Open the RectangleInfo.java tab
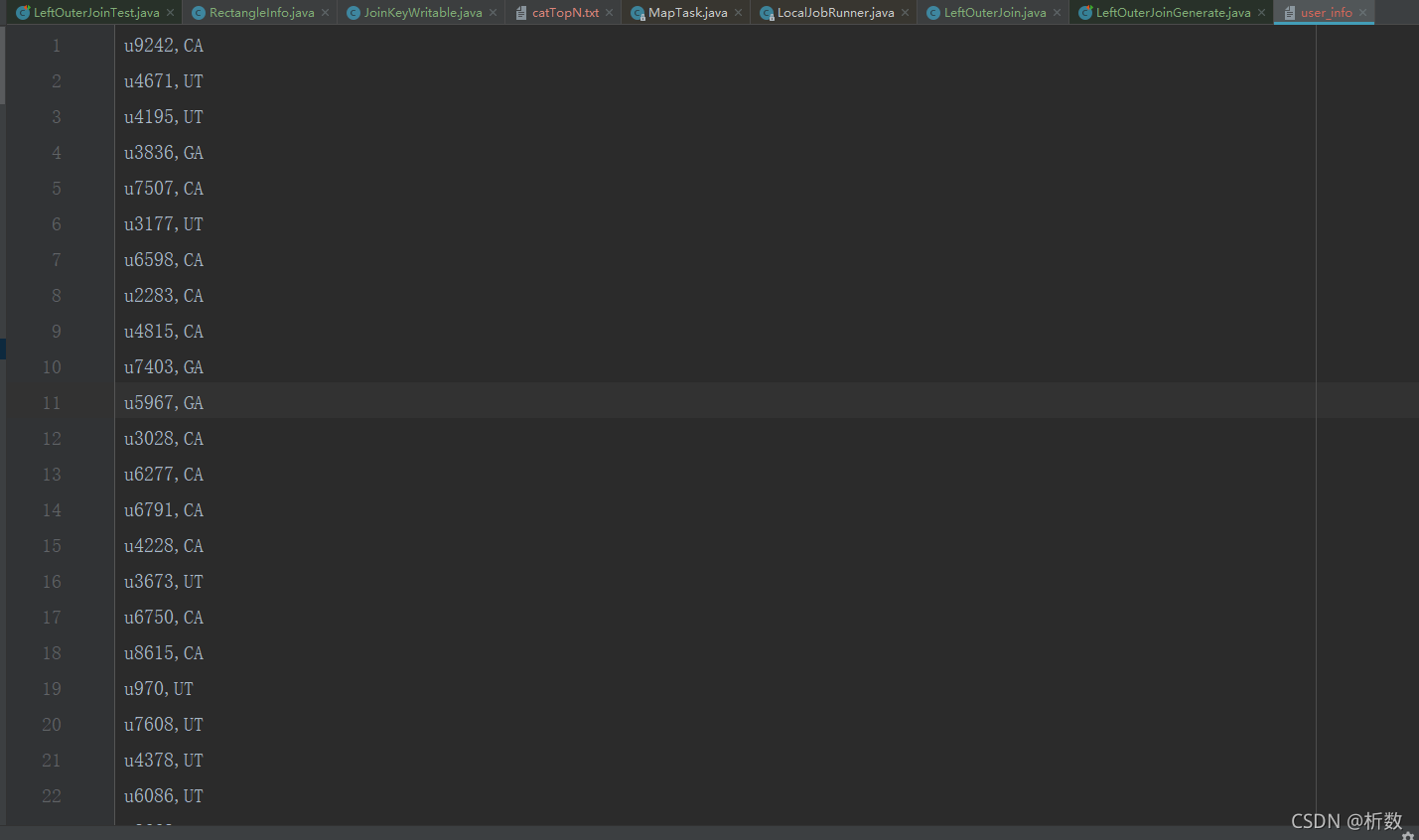Viewport: 1419px width, 840px height. pos(261,13)
